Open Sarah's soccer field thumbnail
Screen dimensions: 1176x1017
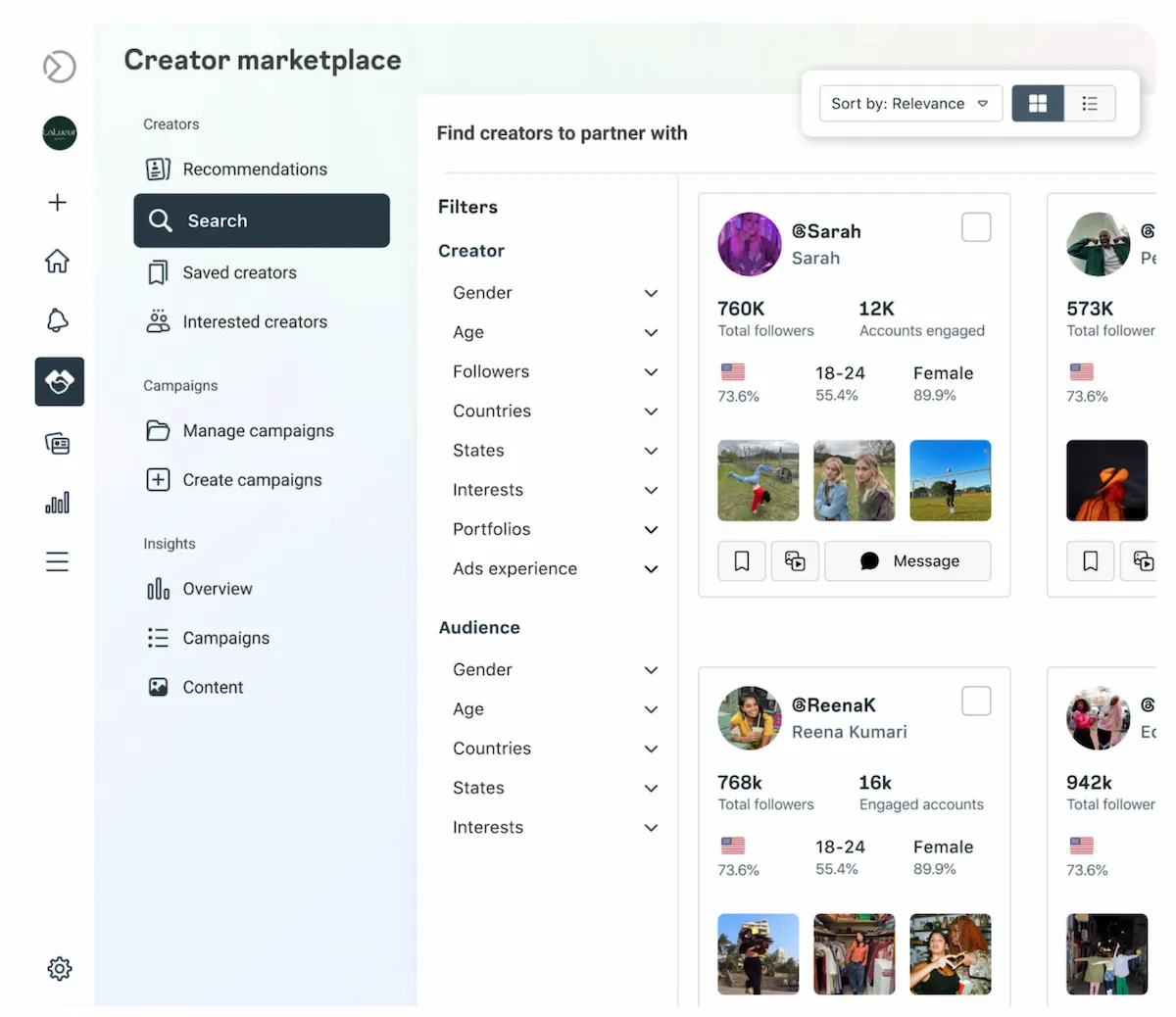point(951,480)
